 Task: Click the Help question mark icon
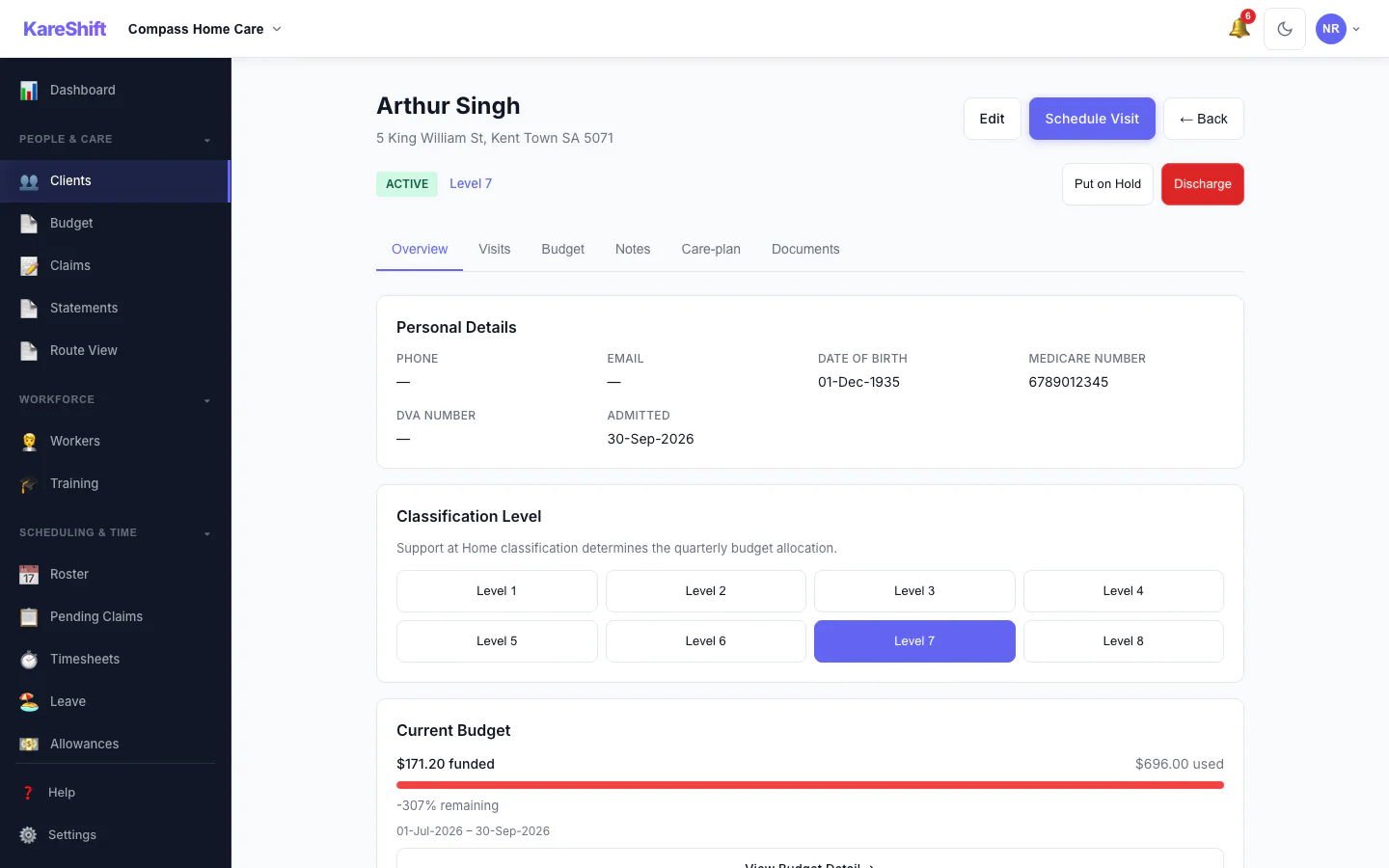tap(28, 793)
